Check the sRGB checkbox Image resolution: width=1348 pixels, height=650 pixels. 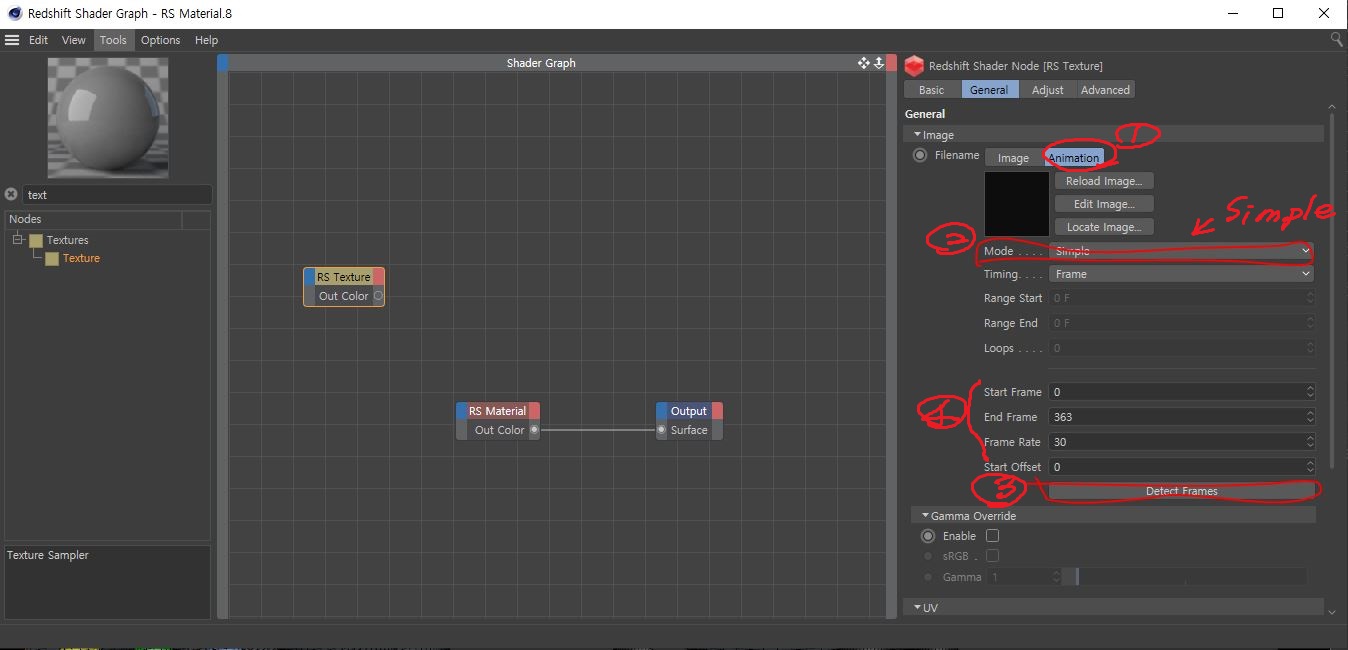[x=992, y=556]
